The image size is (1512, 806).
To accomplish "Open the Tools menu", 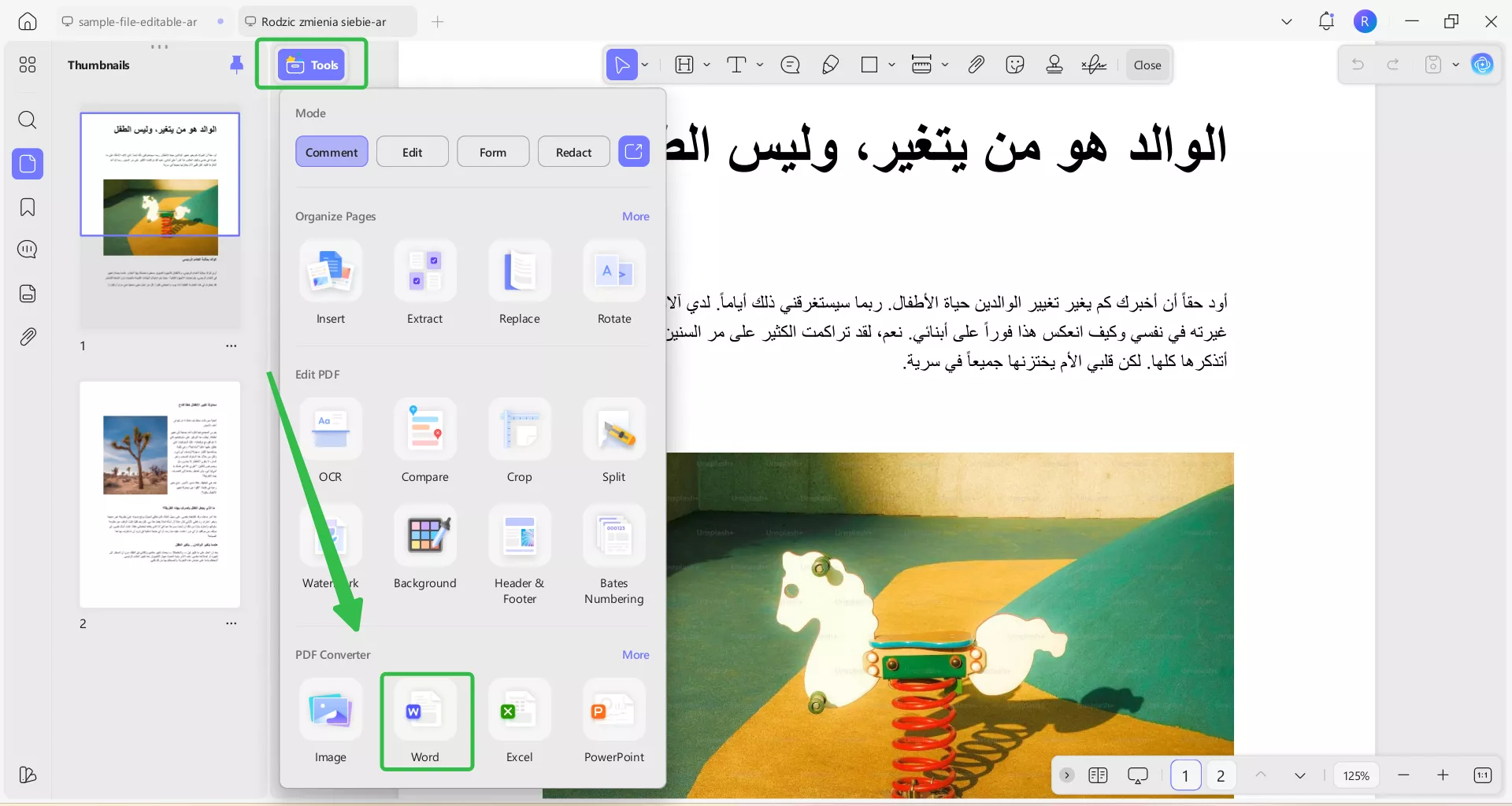I will (x=310, y=65).
